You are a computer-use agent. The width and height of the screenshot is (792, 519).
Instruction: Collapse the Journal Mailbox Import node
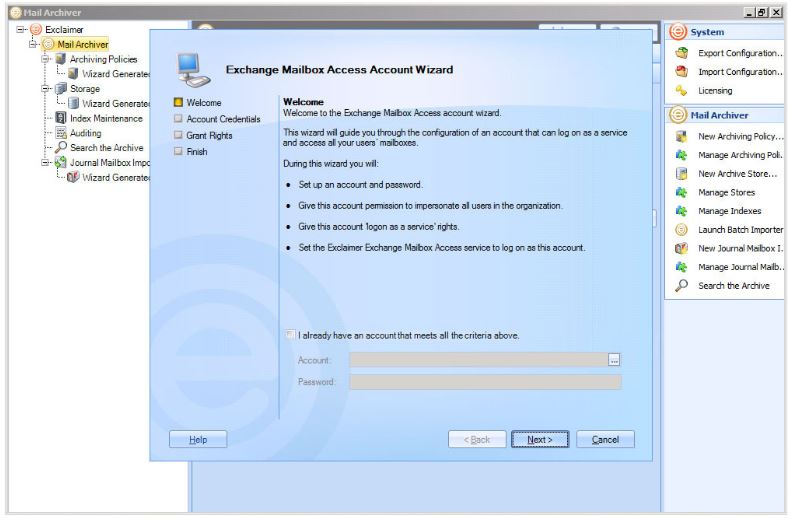[x=45, y=163]
